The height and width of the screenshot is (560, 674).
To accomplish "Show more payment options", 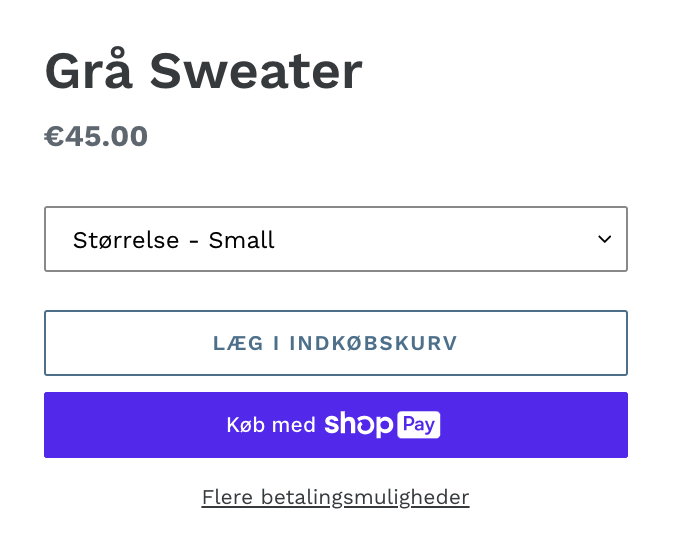I will [x=335, y=497].
